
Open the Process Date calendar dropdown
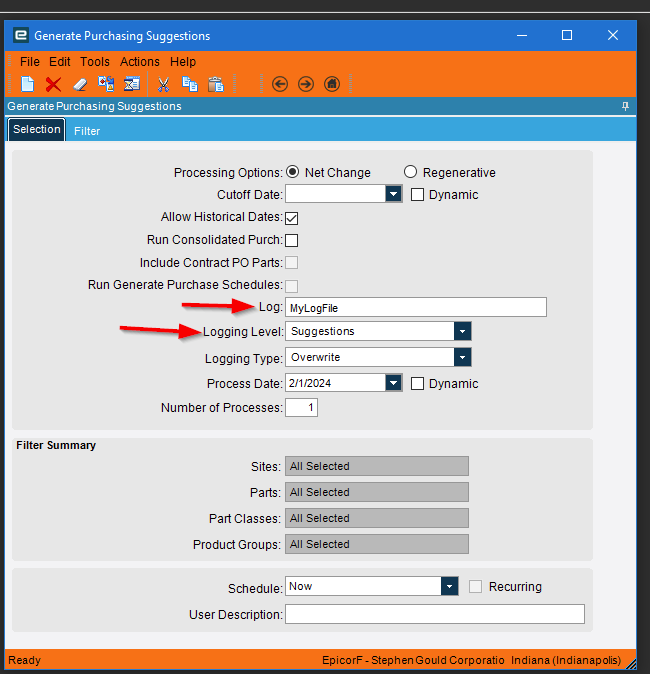(x=393, y=382)
